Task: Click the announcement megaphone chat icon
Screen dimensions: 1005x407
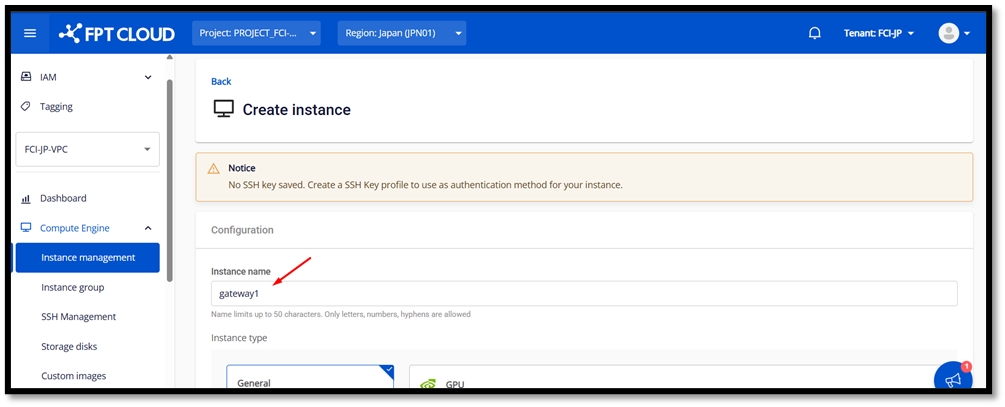Action: pos(952,379)
